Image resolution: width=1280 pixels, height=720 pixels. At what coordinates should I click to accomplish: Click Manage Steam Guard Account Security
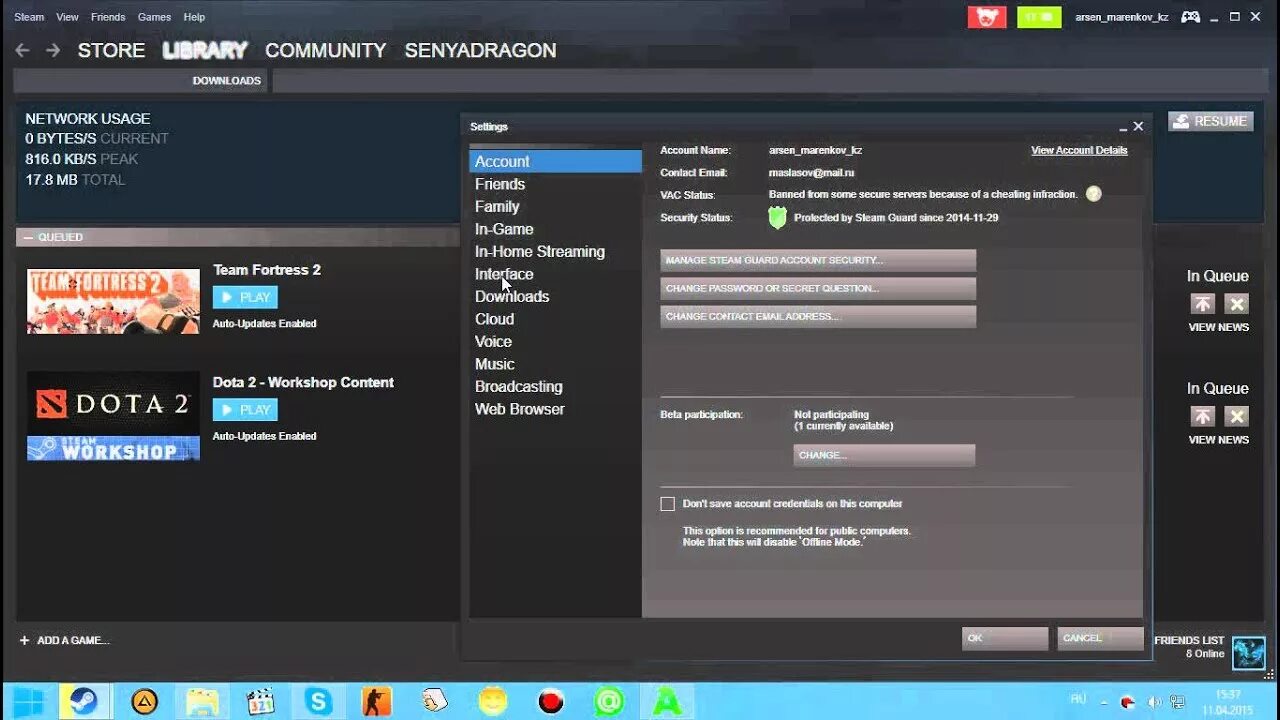point(818,261)
